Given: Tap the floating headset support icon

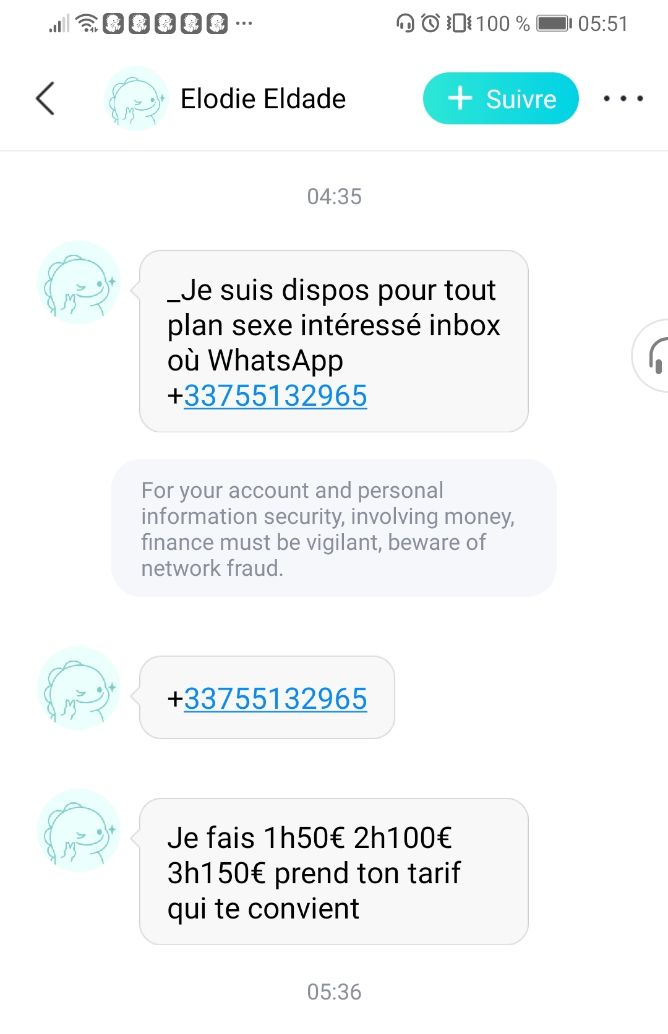Looking at the screenshot, I should (654, 356).
